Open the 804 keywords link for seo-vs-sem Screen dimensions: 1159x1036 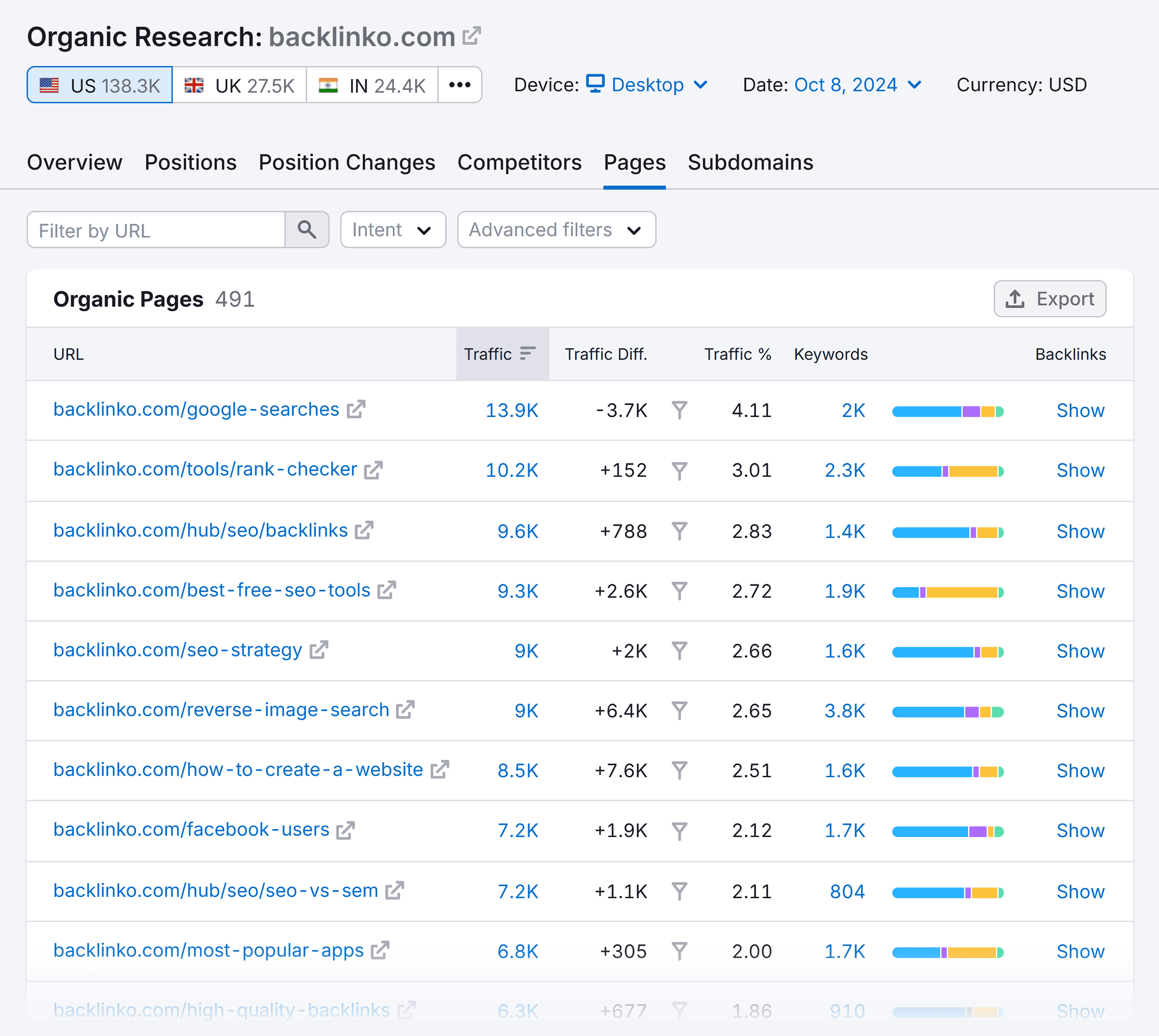(847, 891)
